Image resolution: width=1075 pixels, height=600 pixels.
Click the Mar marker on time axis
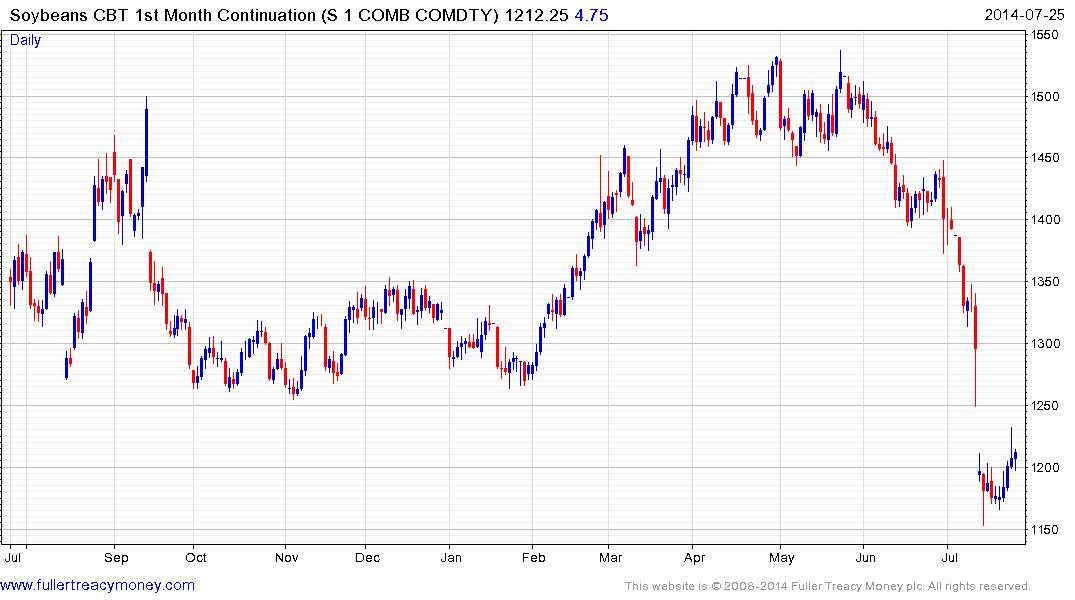[x=610, y=556]
